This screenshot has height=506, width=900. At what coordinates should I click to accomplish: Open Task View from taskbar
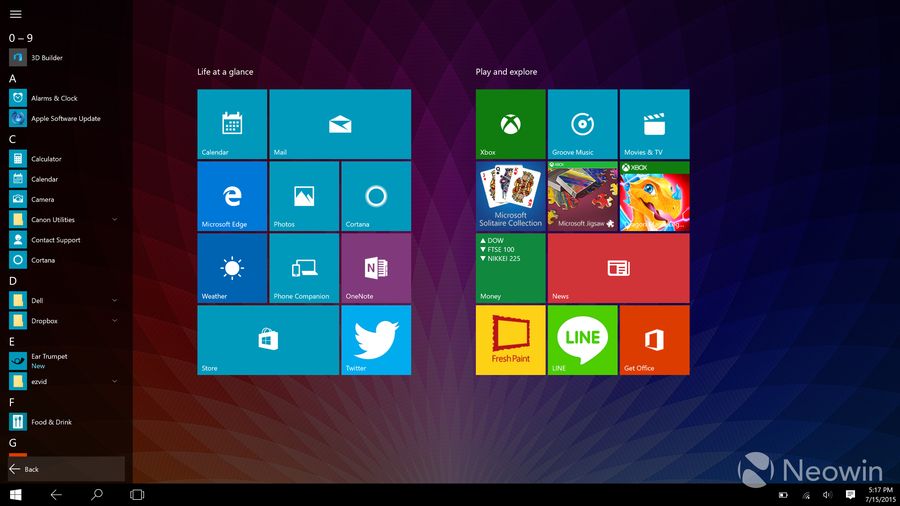137,495
